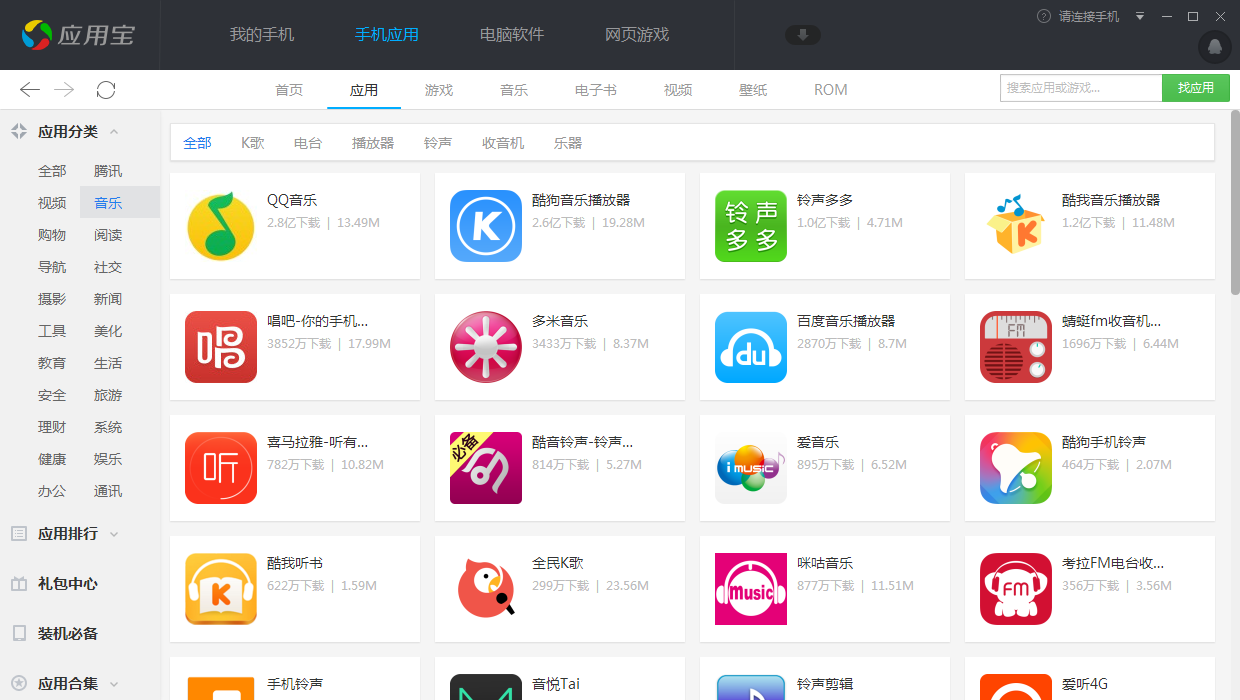Screen dimensions: 1240x700
Task: Refresh the page with reload icon
Action: pyautogui.click(x=106, y=90)
